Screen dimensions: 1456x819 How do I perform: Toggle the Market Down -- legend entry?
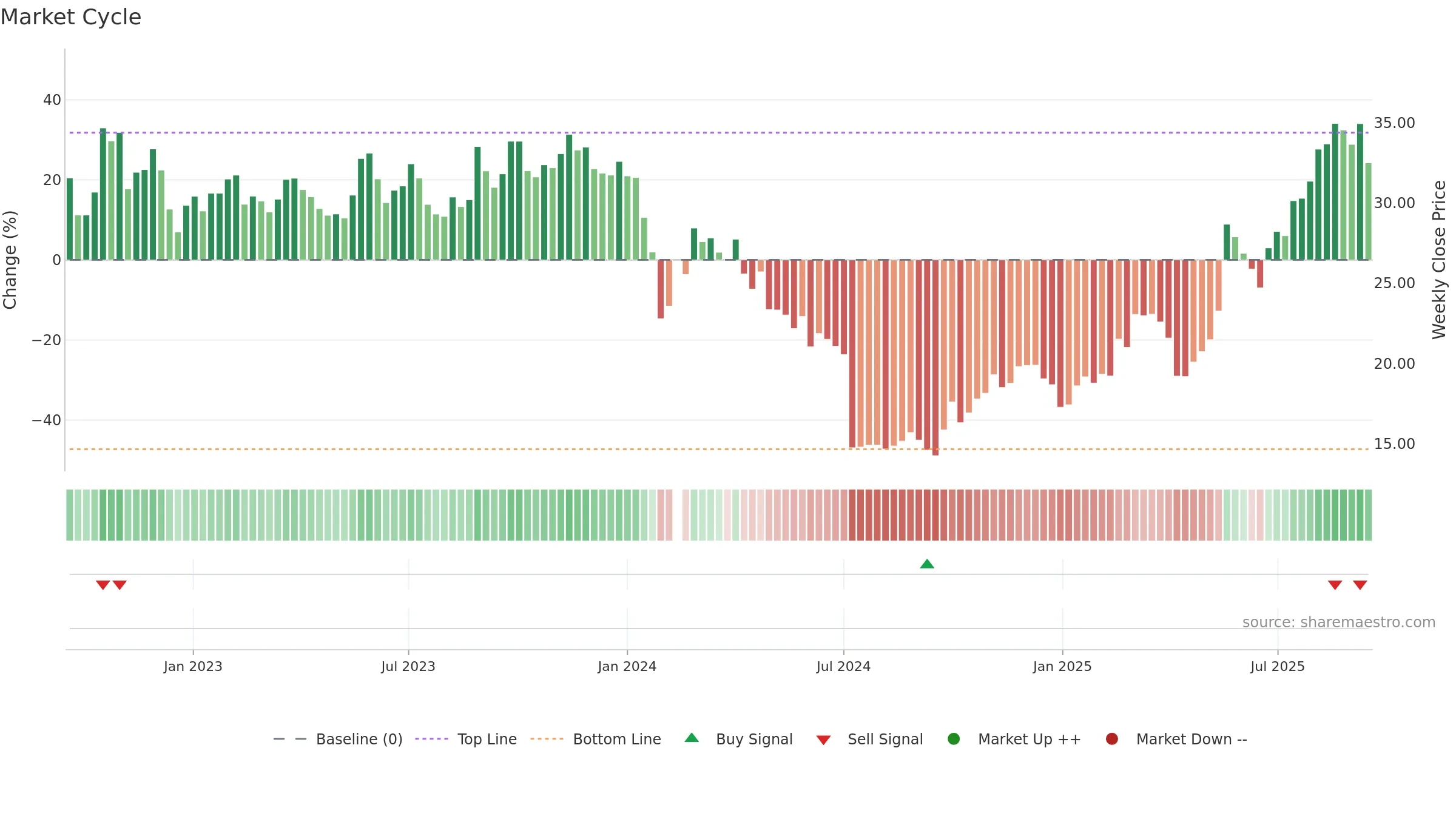[x=1176, y=739]
